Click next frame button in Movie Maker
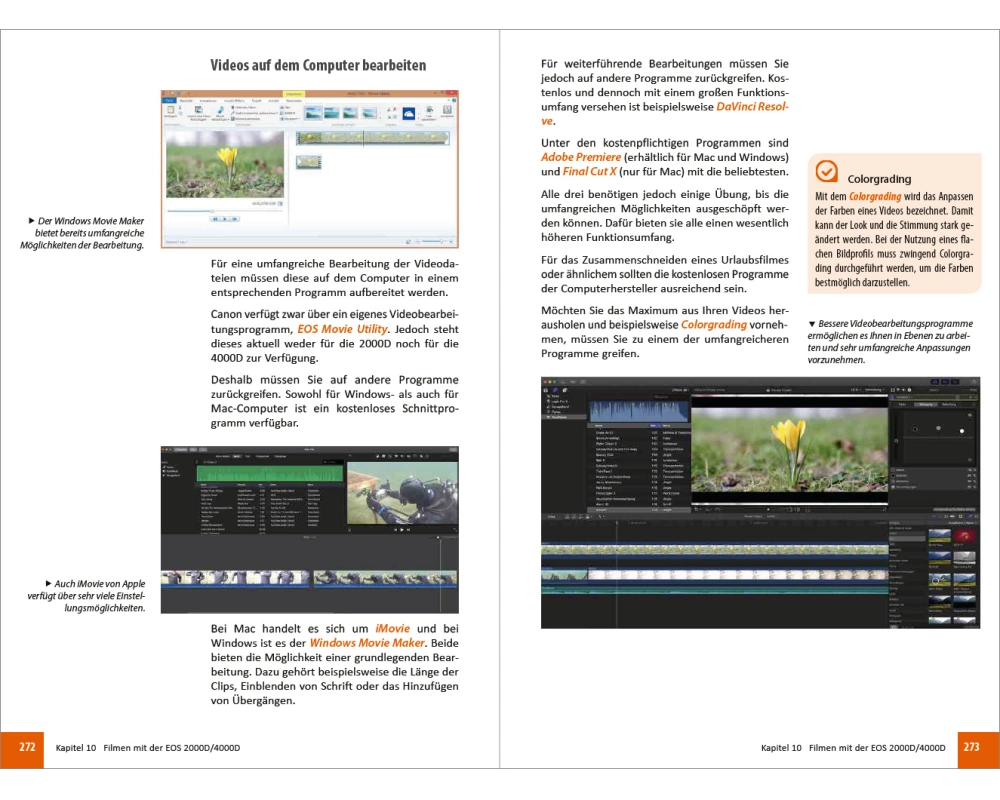Image resolution: width=1000 pixels, height=800 pixels. [x=233, y=218]
